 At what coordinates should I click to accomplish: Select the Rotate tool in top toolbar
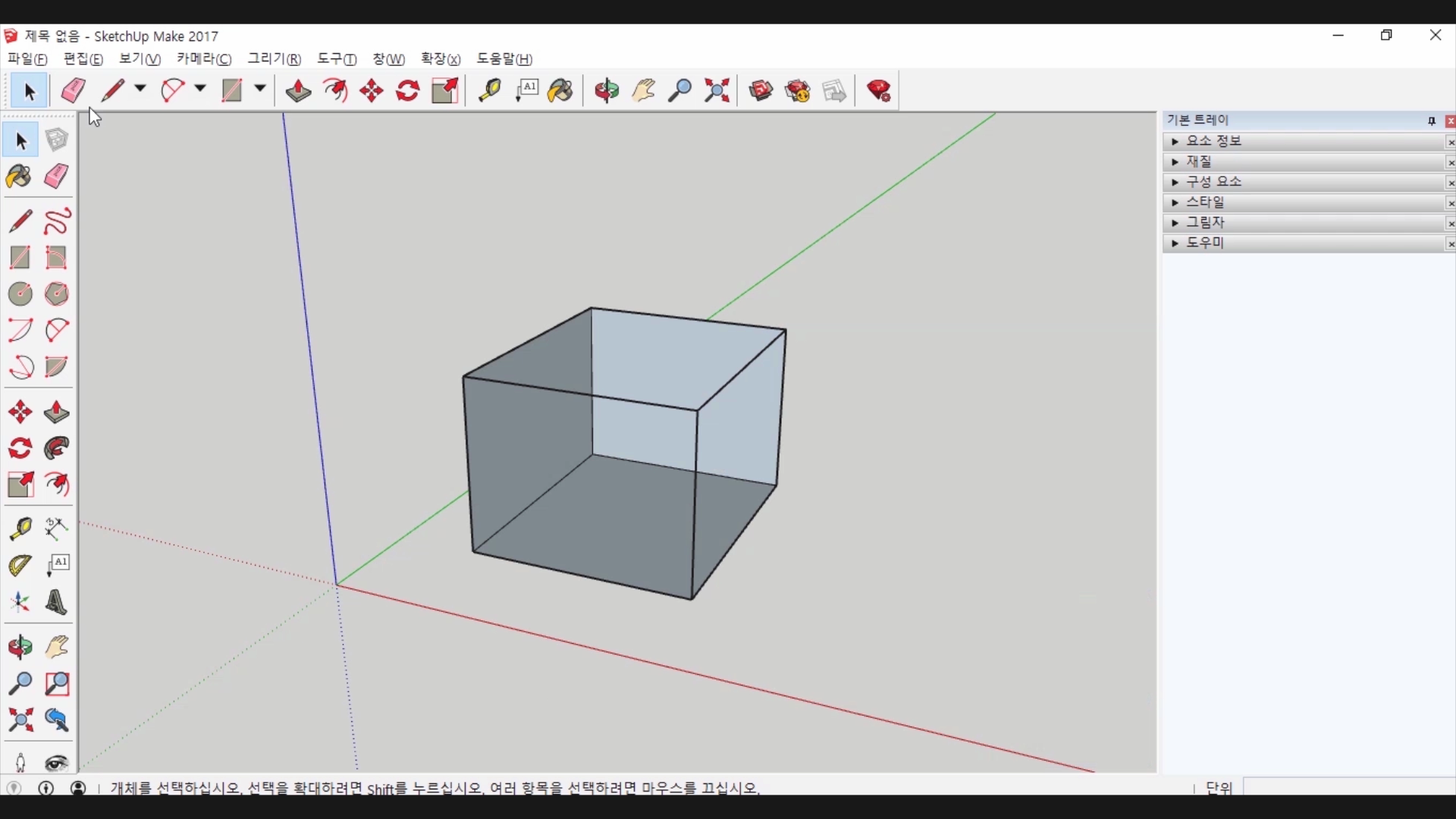(x=408, y=91)
